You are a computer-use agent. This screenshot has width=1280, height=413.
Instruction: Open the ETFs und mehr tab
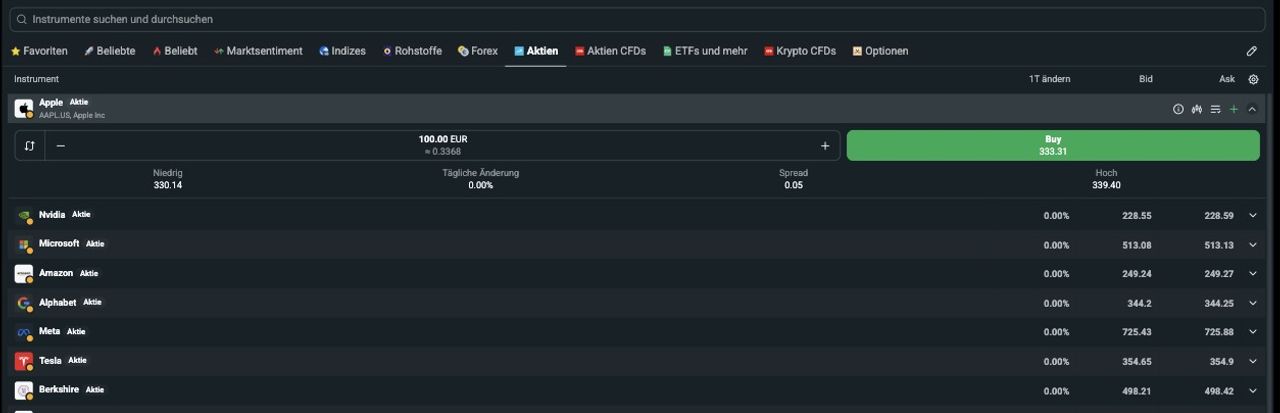705,51
